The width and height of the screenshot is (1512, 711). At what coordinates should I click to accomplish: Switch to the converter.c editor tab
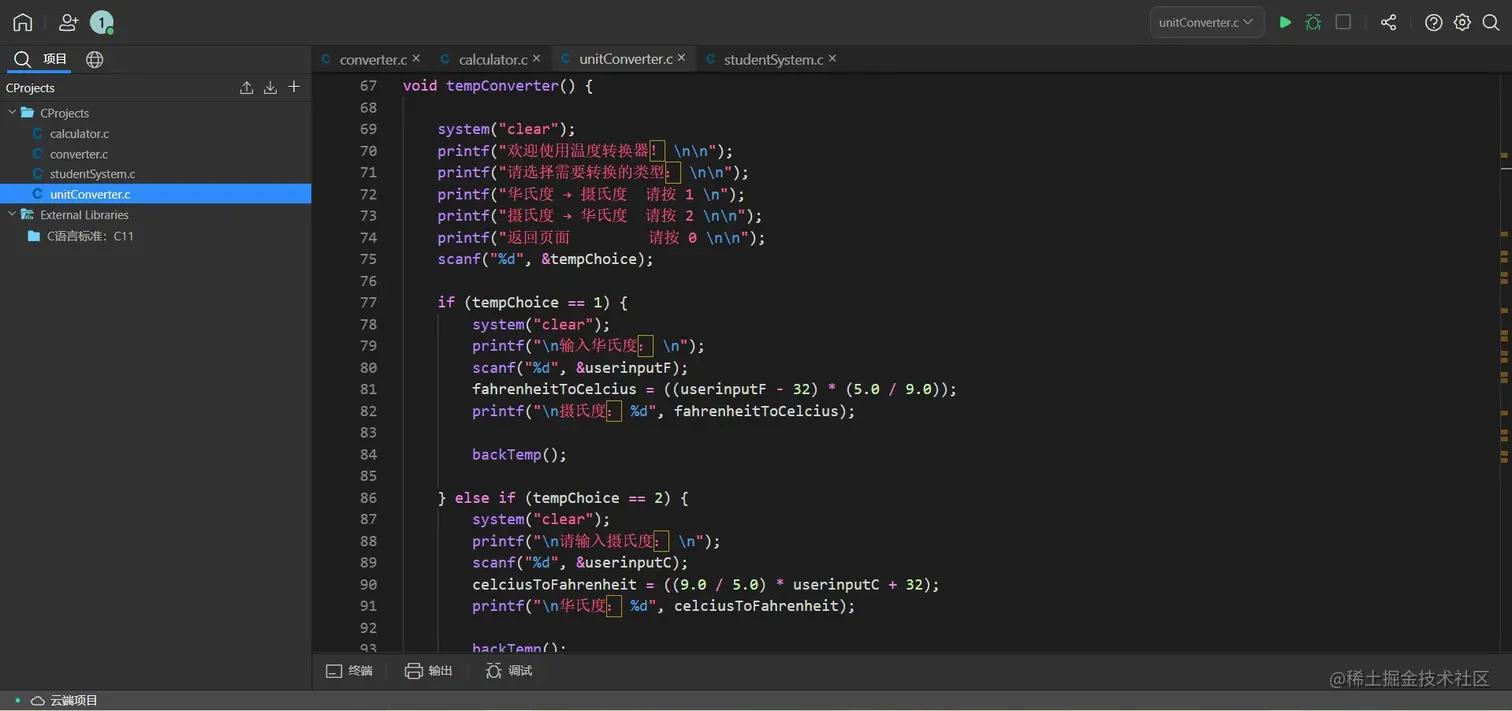click(373, 59)
